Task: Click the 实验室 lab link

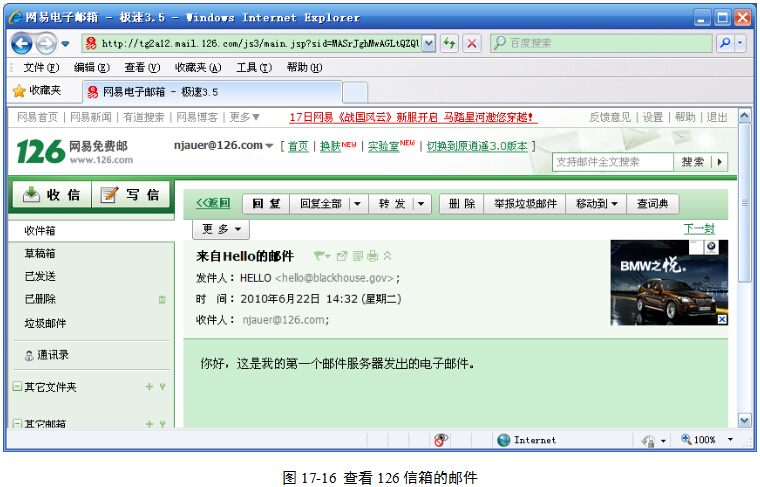Action: click(383, 146)
